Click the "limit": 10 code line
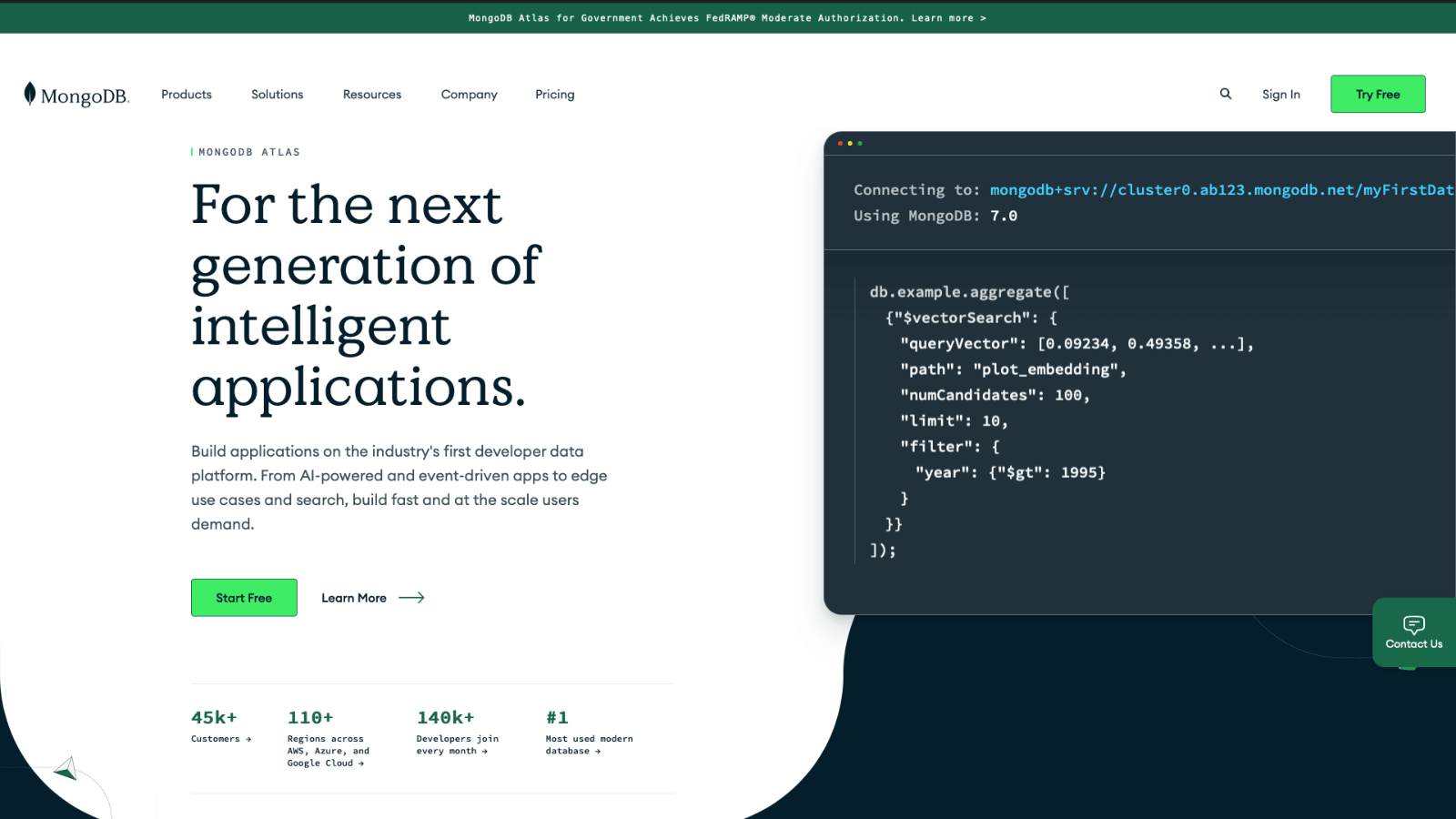Screen dimensions: 1456x819 [x=954, y=421]
